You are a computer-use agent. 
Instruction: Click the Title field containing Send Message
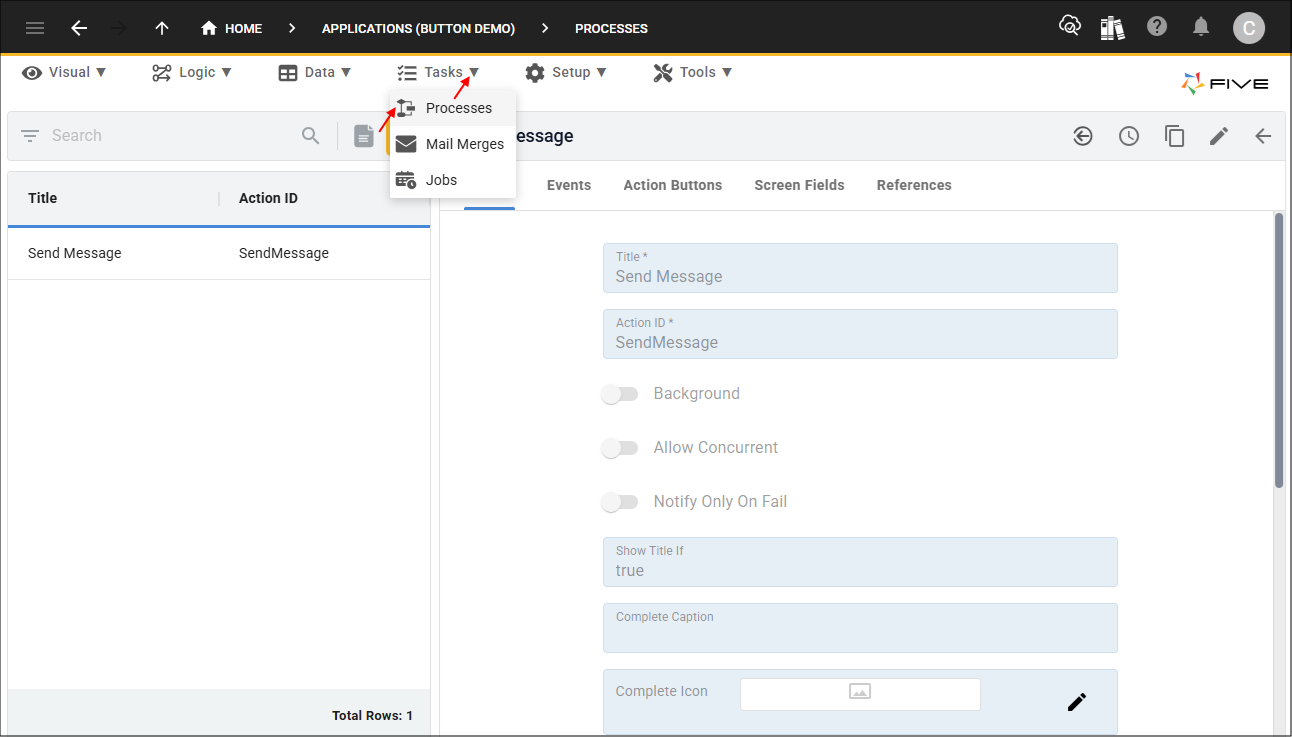click(860, 268)
